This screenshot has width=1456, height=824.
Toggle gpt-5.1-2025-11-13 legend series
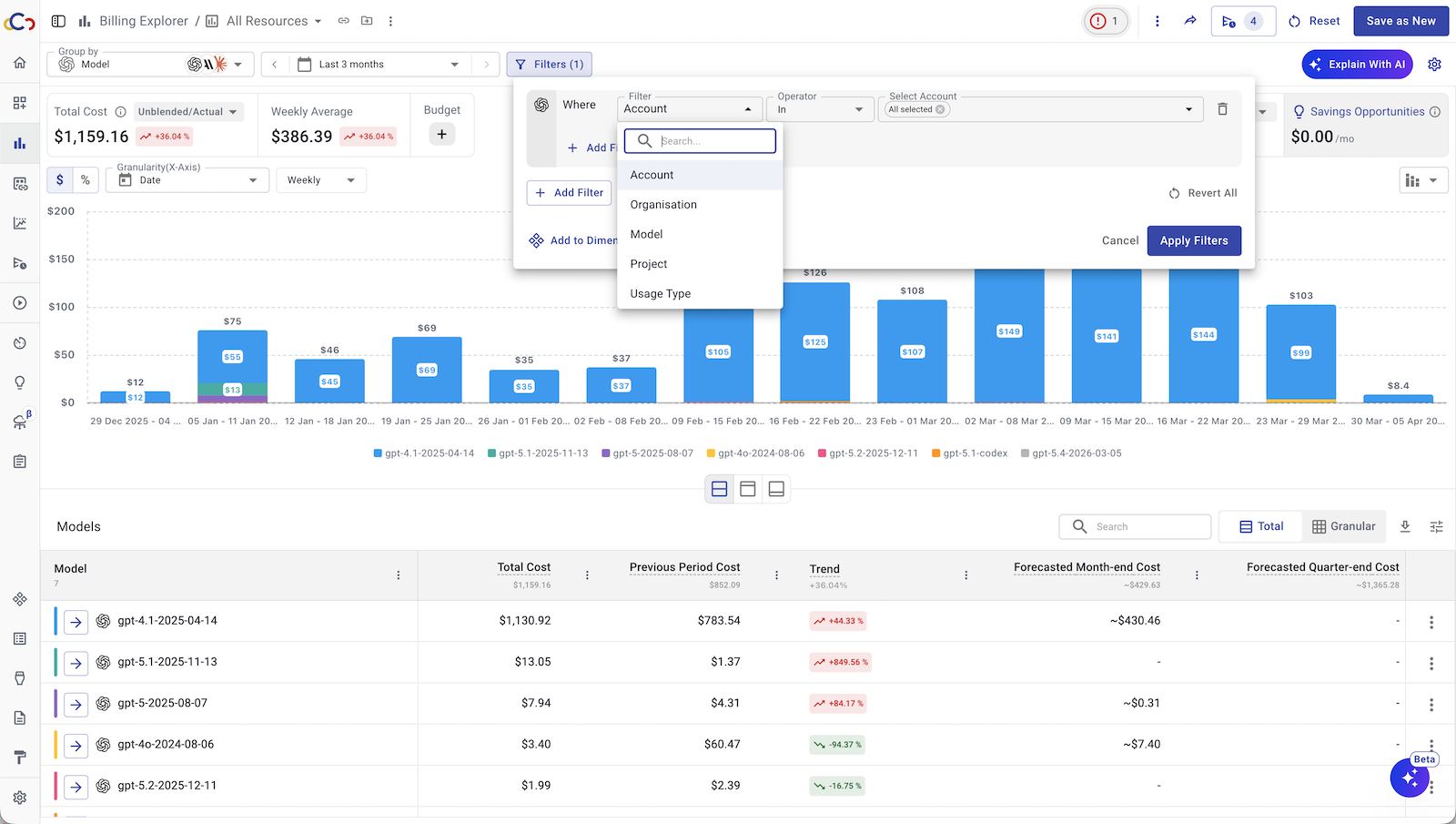(x=538, y=453)
